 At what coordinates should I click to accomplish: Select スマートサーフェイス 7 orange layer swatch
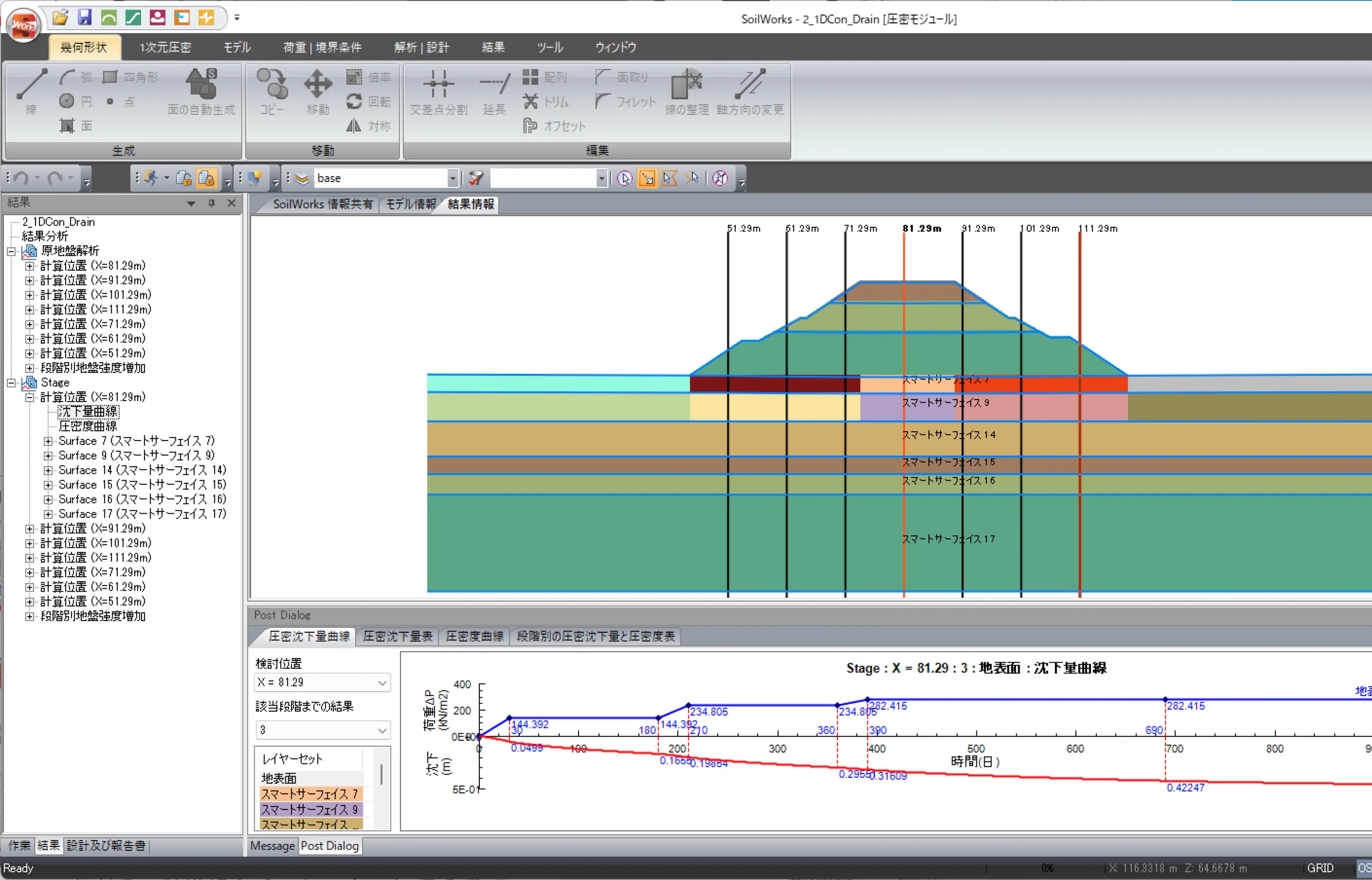pyautogui.click(x=311, y=794)
